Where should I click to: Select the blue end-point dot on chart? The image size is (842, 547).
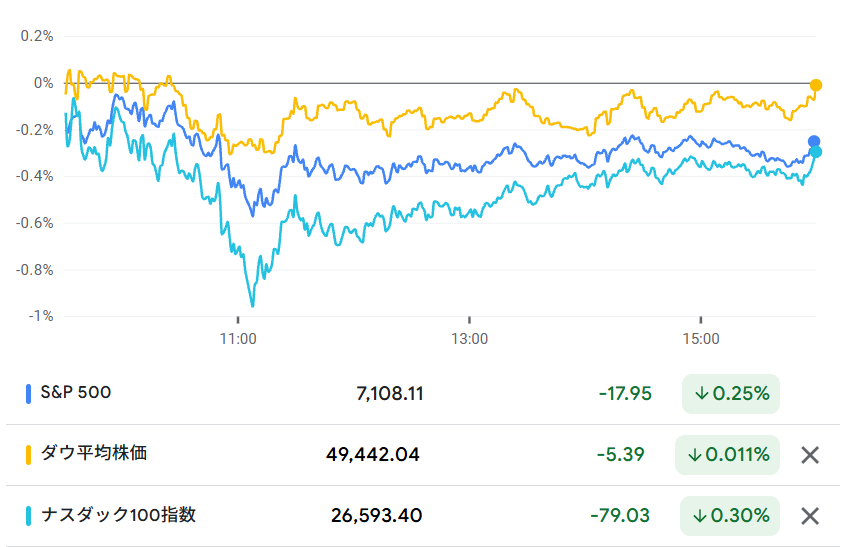pyautogui.click(x=814, y=141)
